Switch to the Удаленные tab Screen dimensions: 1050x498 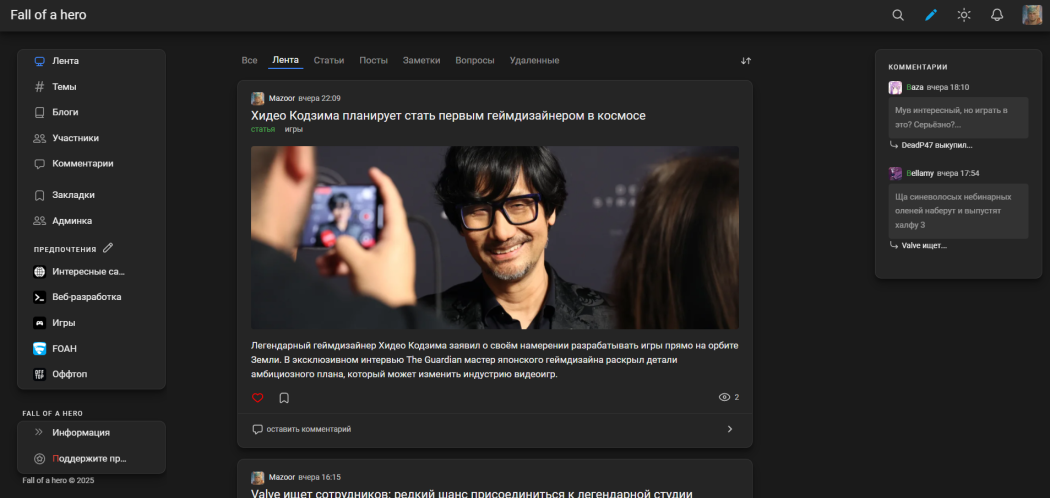534,60
